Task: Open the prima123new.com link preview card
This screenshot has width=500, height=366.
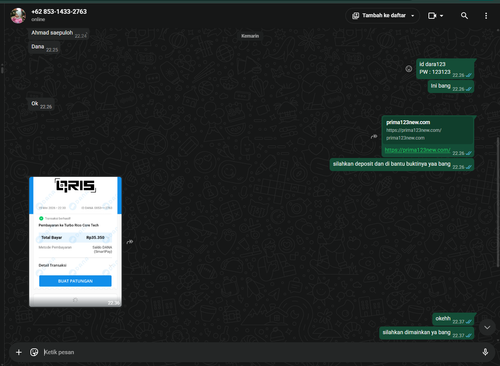Action: (x=428, y=130)
